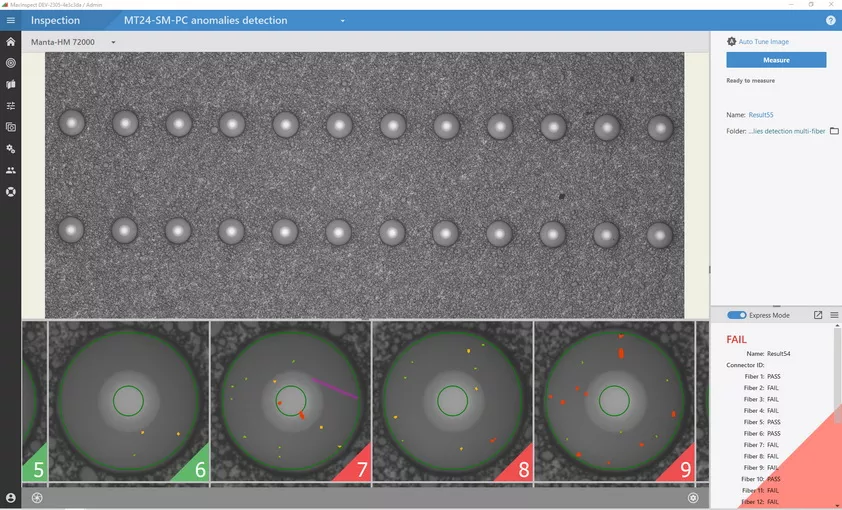Screen dimensions: 842x510
Task: Click the lifebuoy support sidebar icon
Action: [11, 191]
